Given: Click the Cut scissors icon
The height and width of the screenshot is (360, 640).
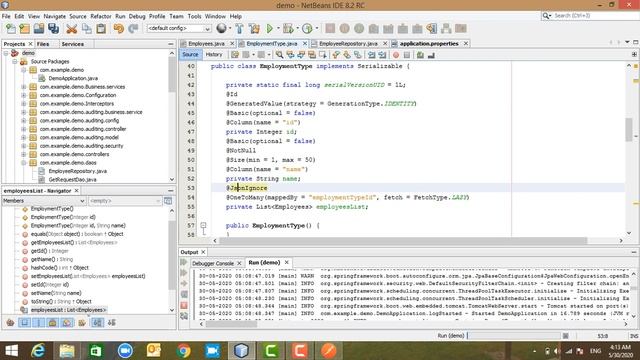Looking at the screenshot, I should tap(72, 28).
